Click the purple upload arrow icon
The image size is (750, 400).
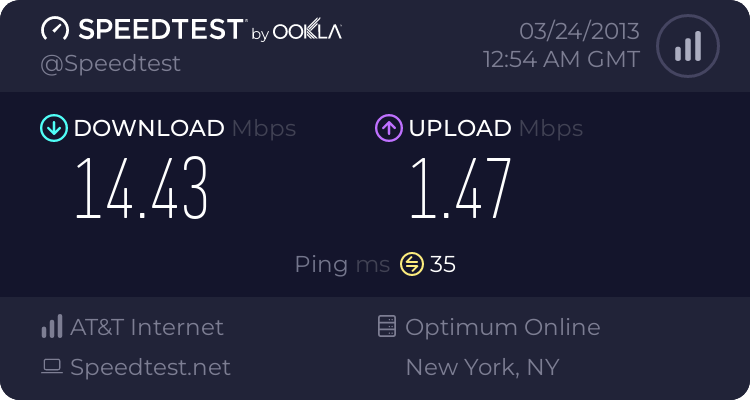tap(389, 128)
